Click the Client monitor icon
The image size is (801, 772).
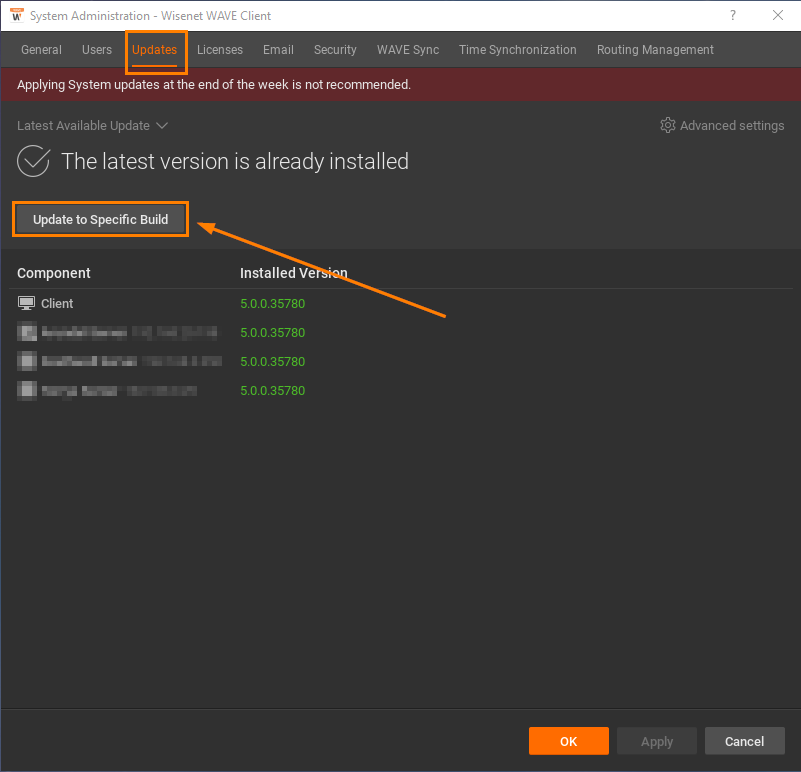[27, 303]
